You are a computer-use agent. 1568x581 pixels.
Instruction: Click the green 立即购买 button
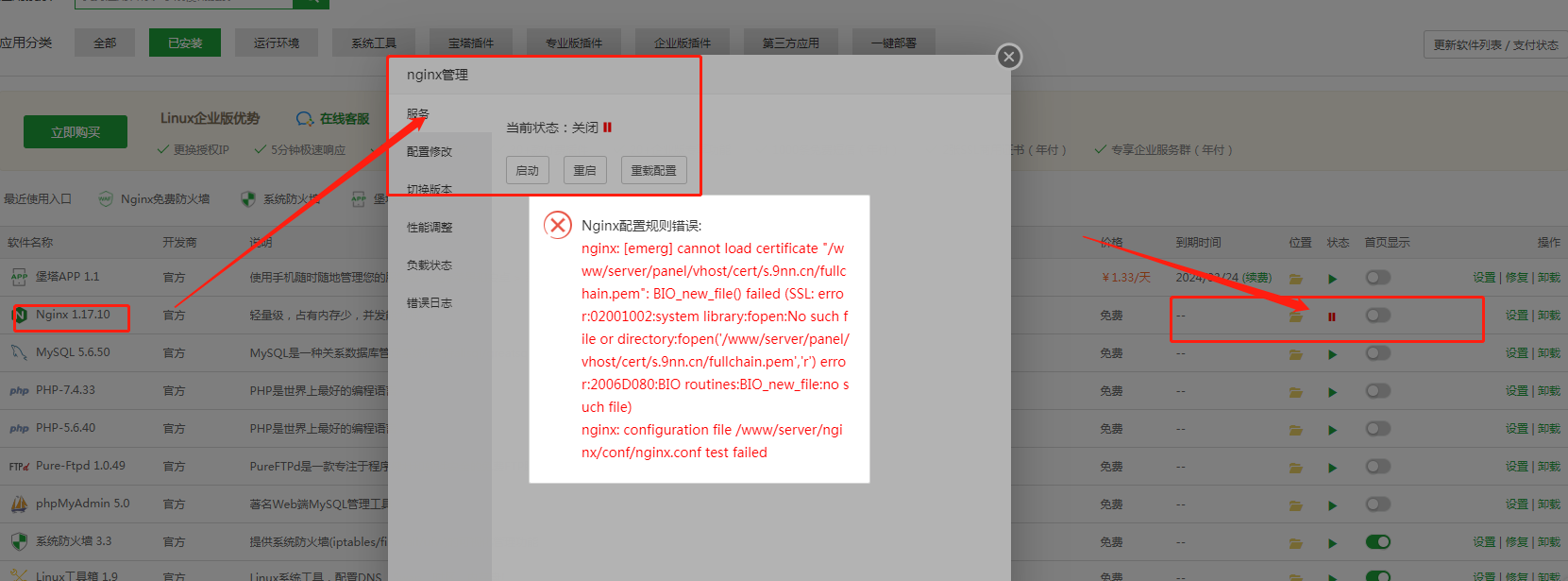click(x=76, y=132)
